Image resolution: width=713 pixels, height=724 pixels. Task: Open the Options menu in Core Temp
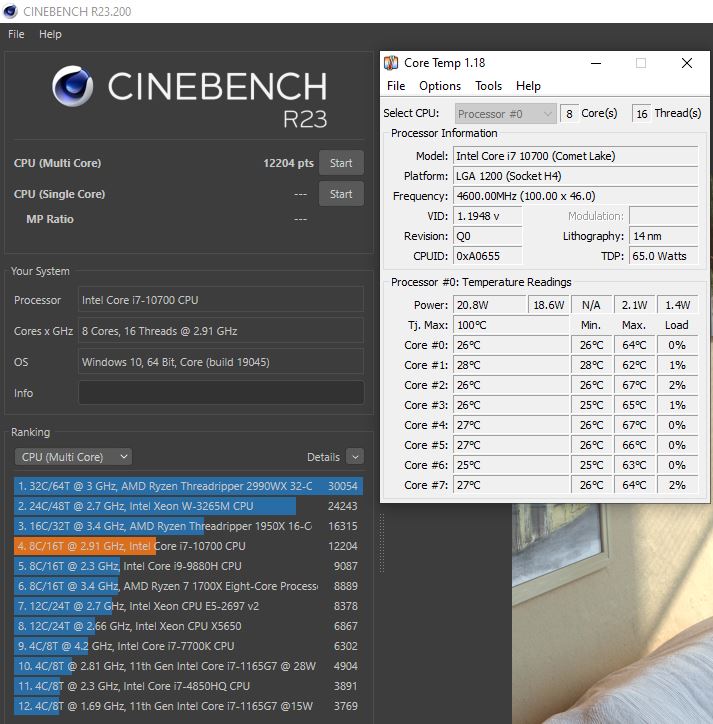pos(440,86)
